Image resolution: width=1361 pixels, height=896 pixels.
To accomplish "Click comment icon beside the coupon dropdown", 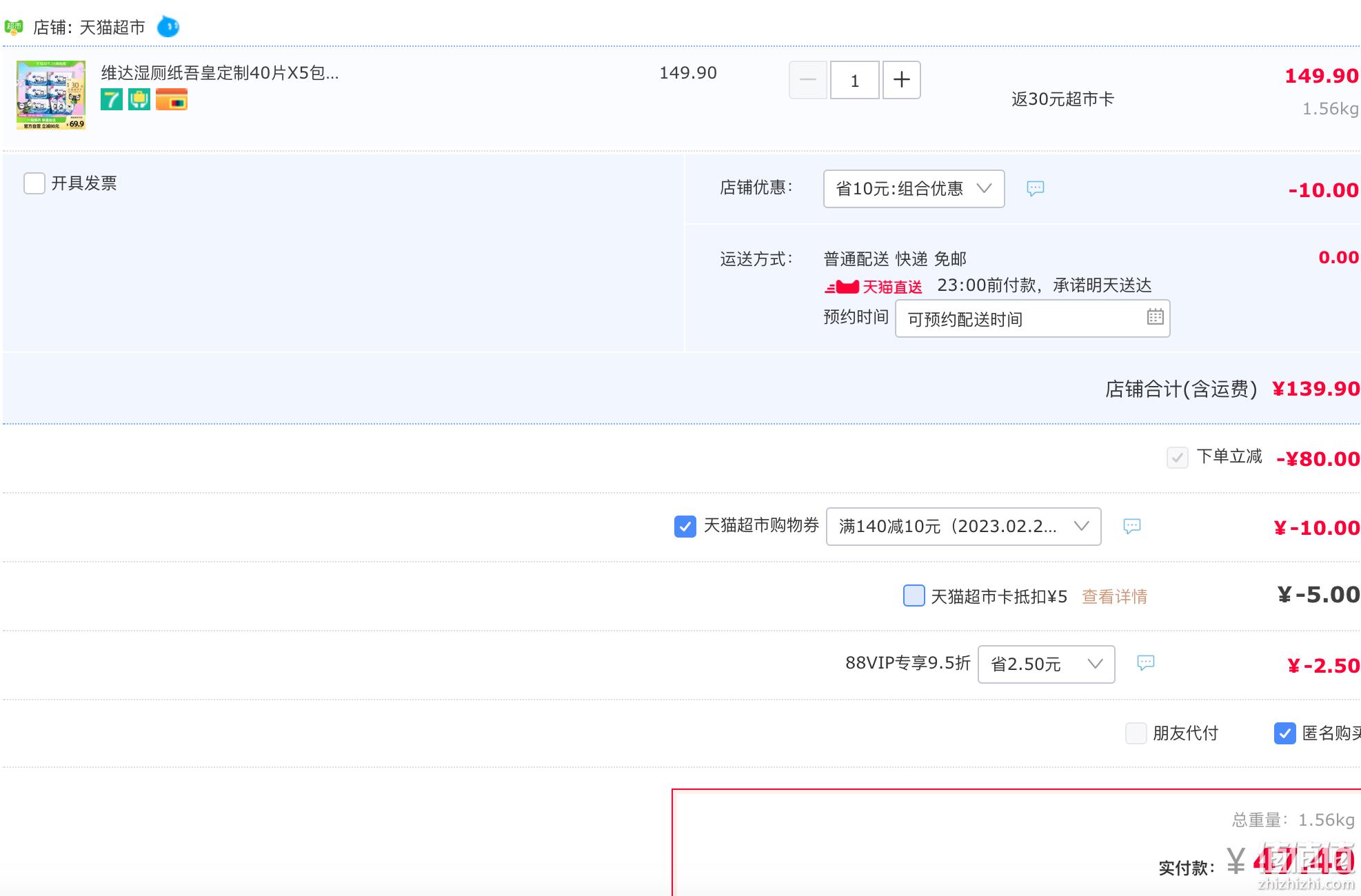I will click(1132, 527).
